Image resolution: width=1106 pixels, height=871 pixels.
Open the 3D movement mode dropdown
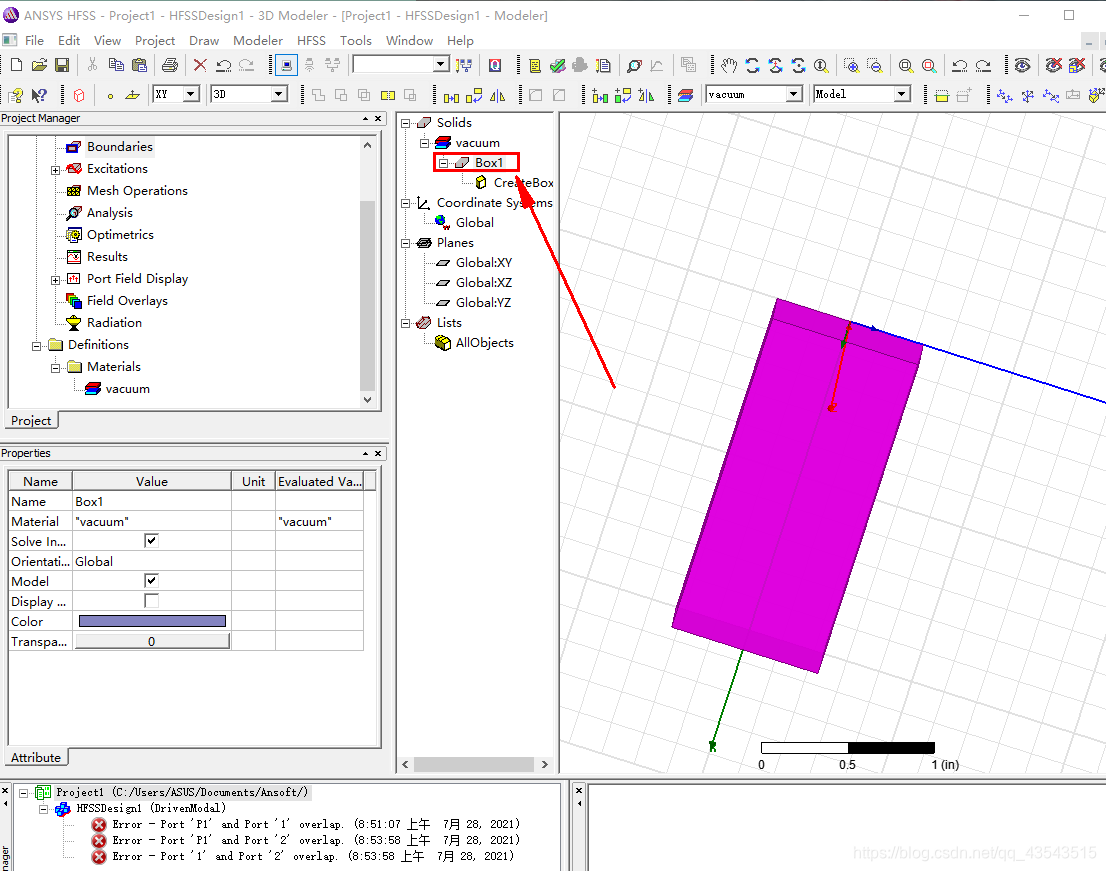point(279,94)
